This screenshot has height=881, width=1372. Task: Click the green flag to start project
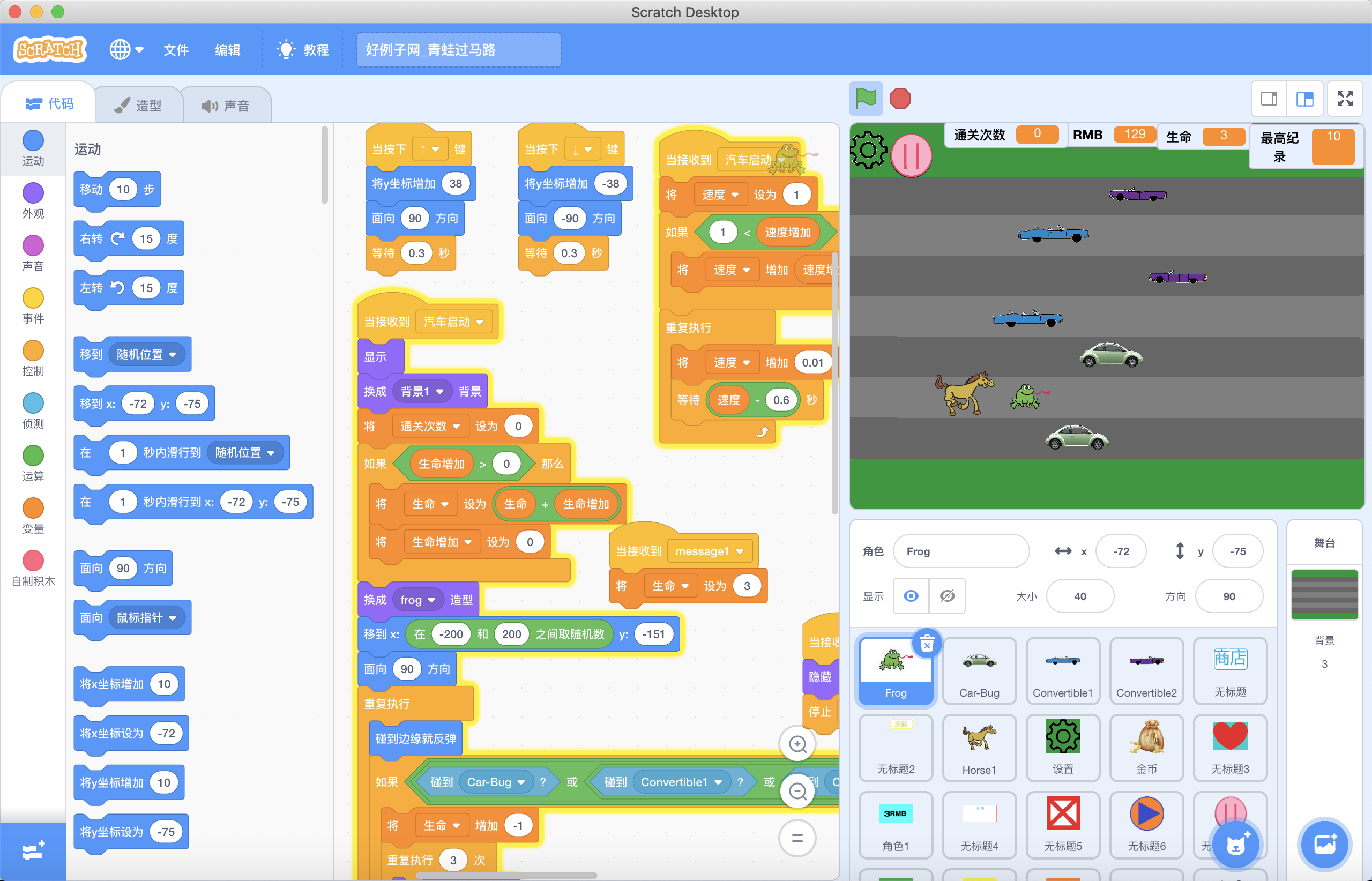865,99
